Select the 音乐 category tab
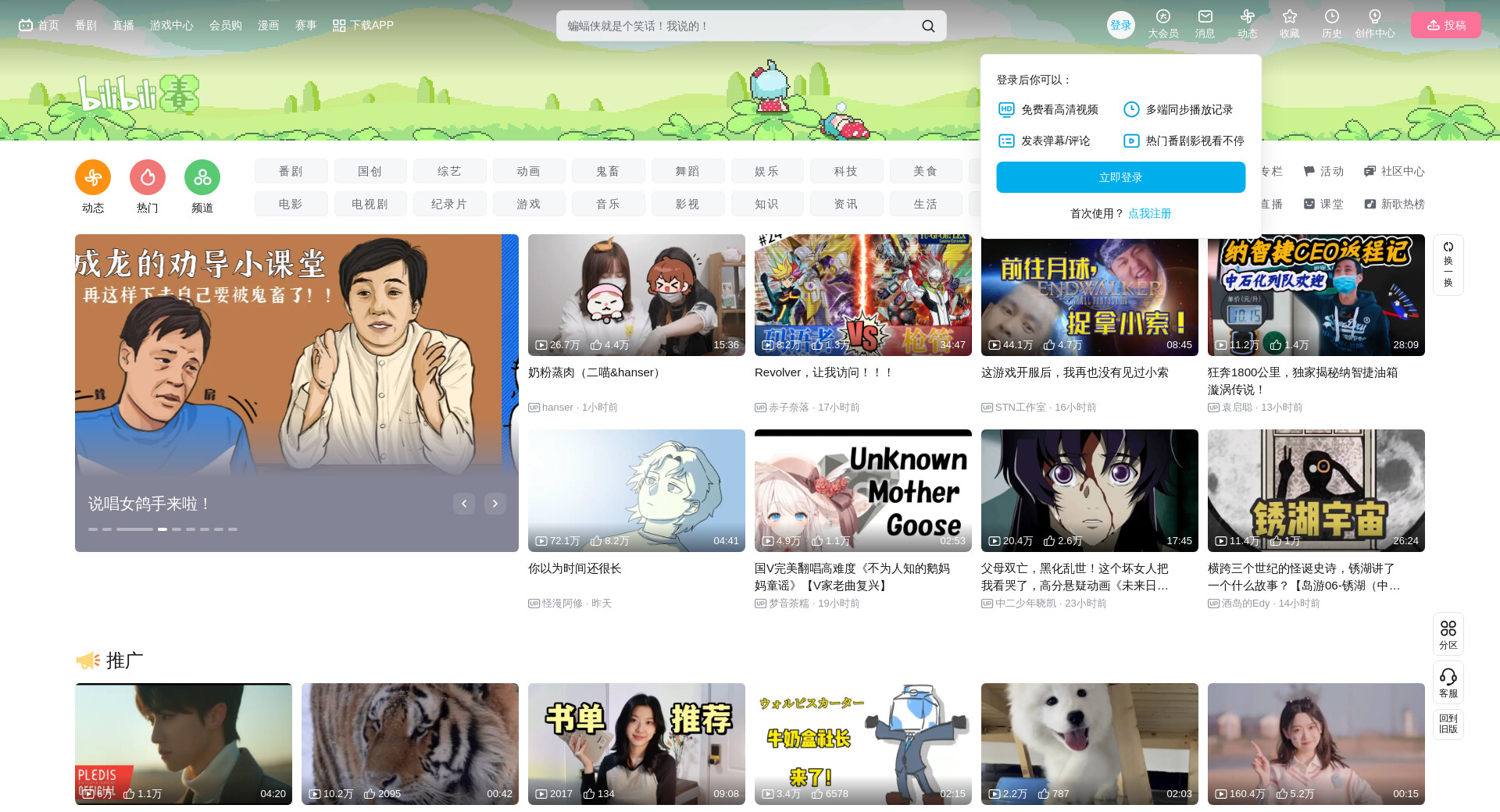This screenshot has height=812, width=1500. [609, 204]
